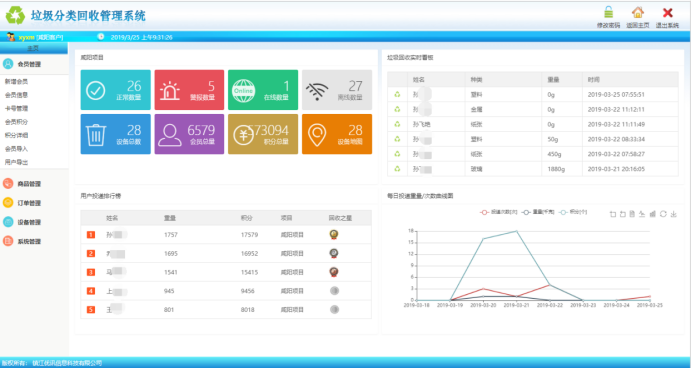
Task: Click the 返回主页 house icon
Action: pos(637,13)
